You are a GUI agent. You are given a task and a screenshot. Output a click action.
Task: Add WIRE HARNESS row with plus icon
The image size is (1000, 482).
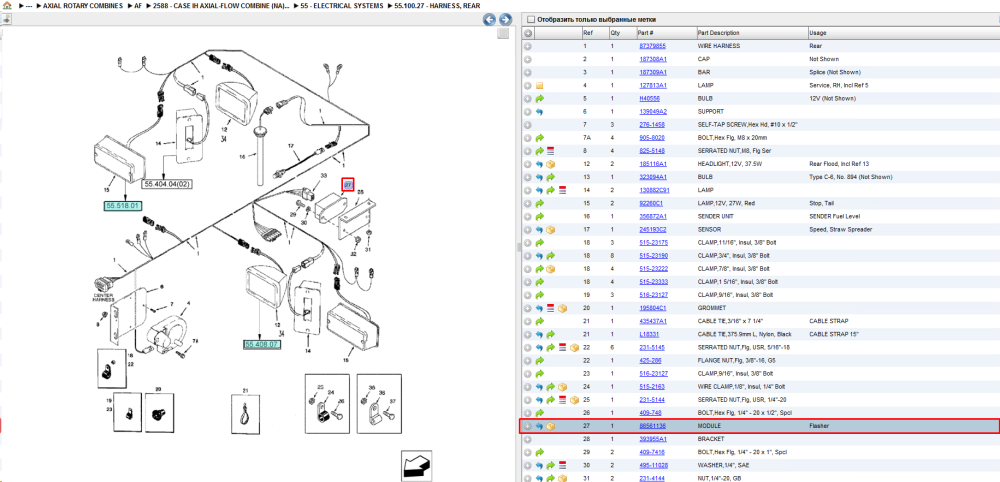(528, 46)
